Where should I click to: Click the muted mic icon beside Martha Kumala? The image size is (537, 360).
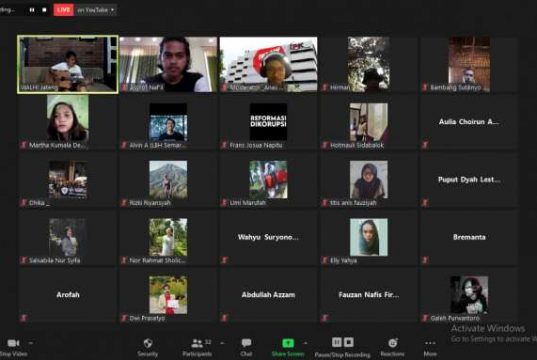pyautogui.click(x=23, y=145)
